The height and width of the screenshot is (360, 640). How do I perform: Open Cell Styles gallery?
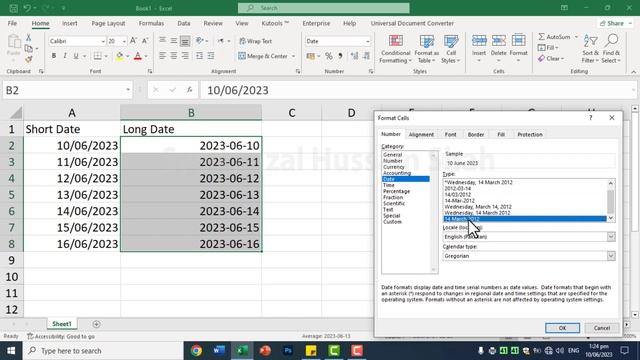[x=451, y=49]
